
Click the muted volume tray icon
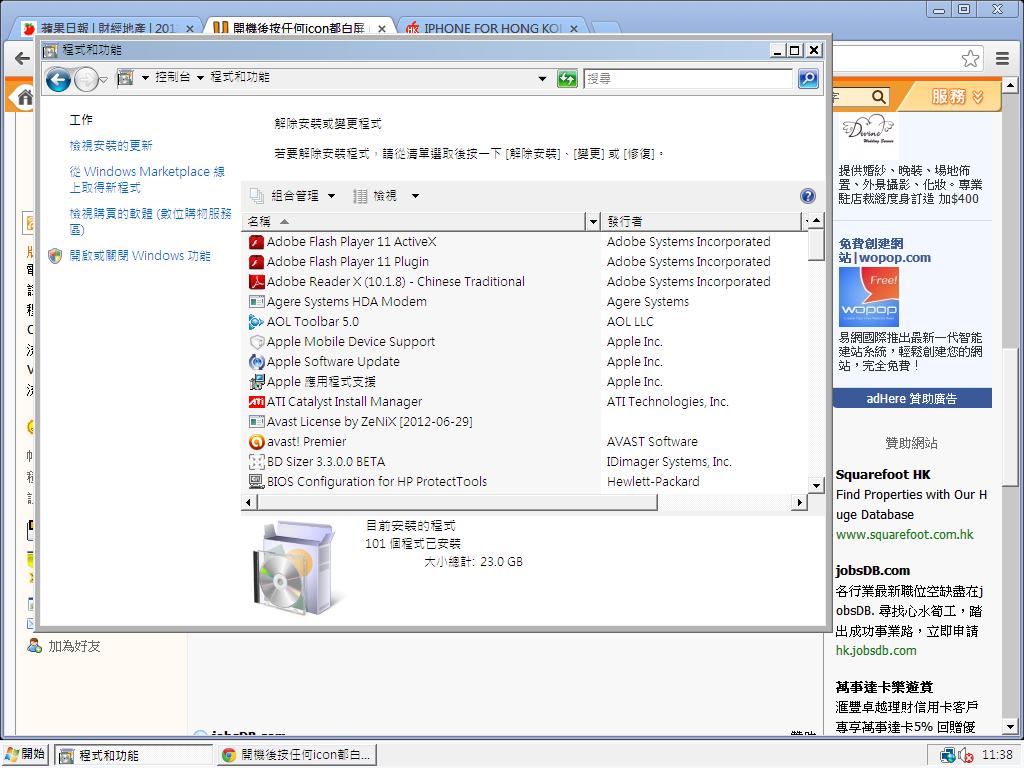[966, 756]
